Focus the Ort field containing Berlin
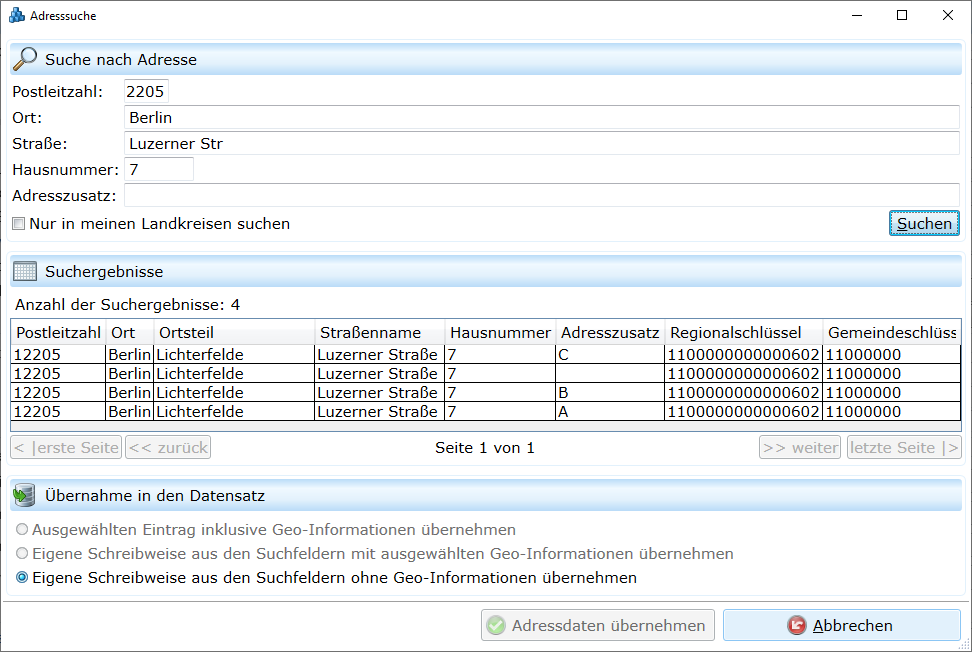This screenshot has width=972, height=652. (x=540, y=118)
